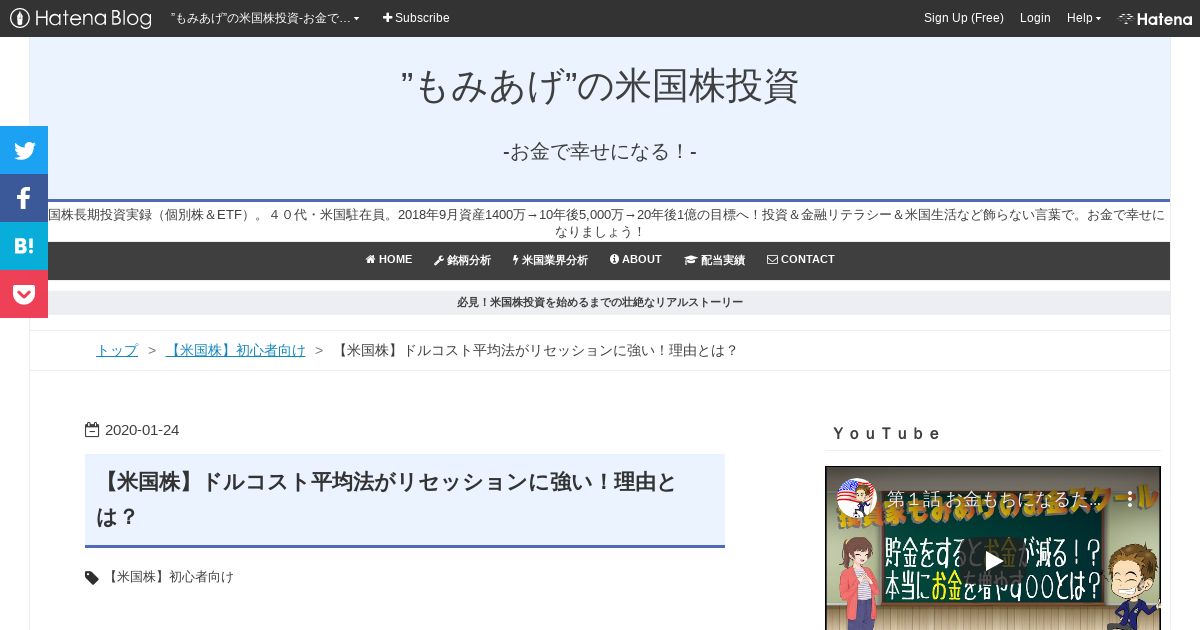The image size is (1200, 630).
Task: Open the Hatena Blog logo link
Action: 81,18
